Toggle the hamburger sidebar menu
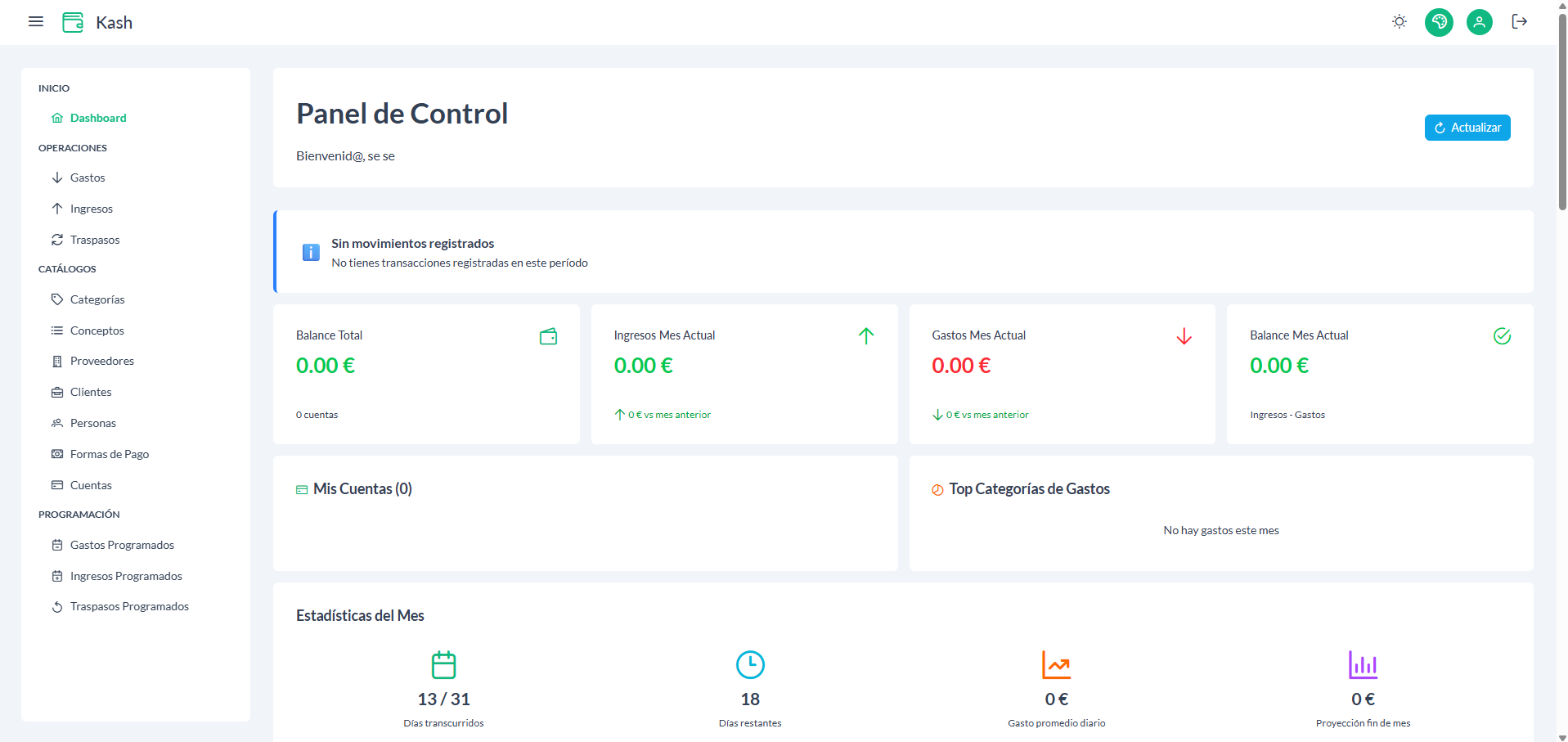 (36, 22)
